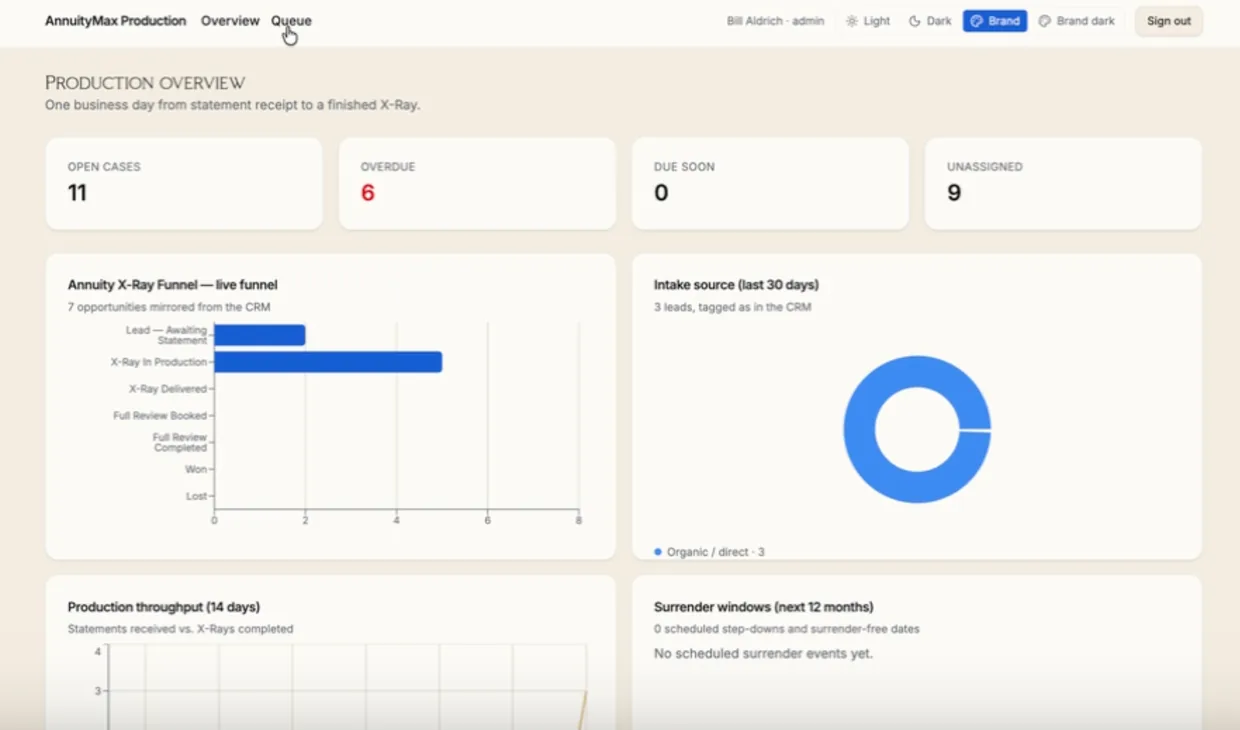Click the AnnuityMax Production title
Viewport: 1240px width, 730px height.
coord(115,21)
